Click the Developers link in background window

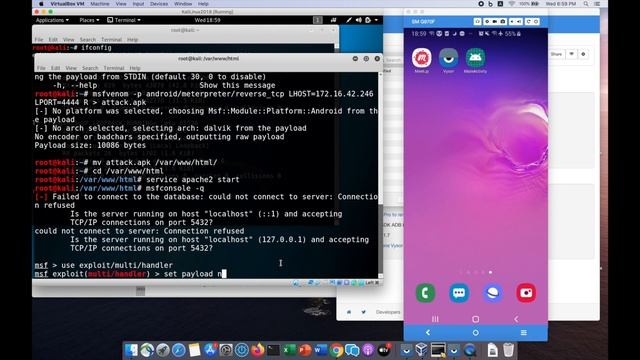(x=388, y=312)
